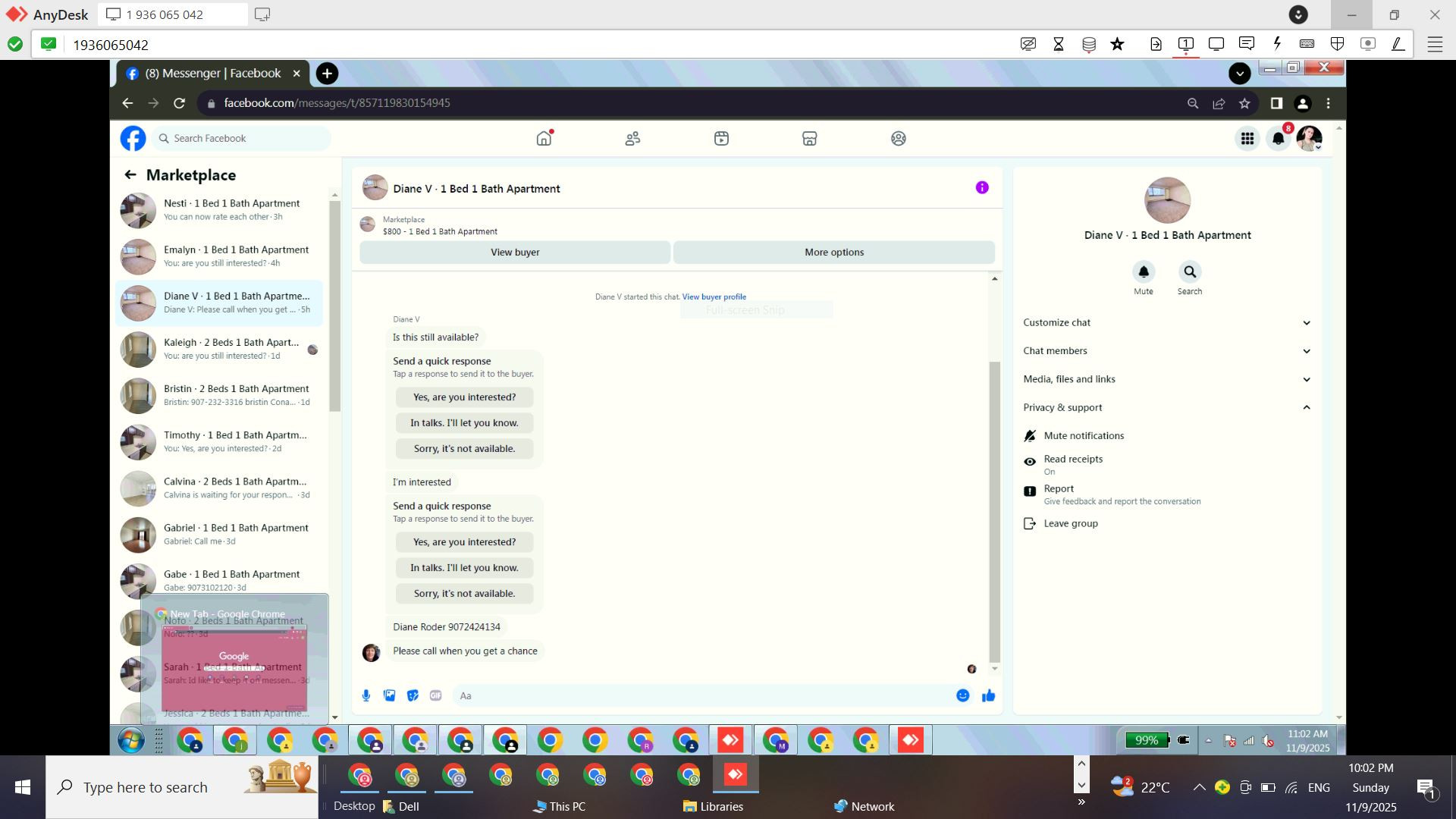Open the Read receipts setting

[1073, 464]
